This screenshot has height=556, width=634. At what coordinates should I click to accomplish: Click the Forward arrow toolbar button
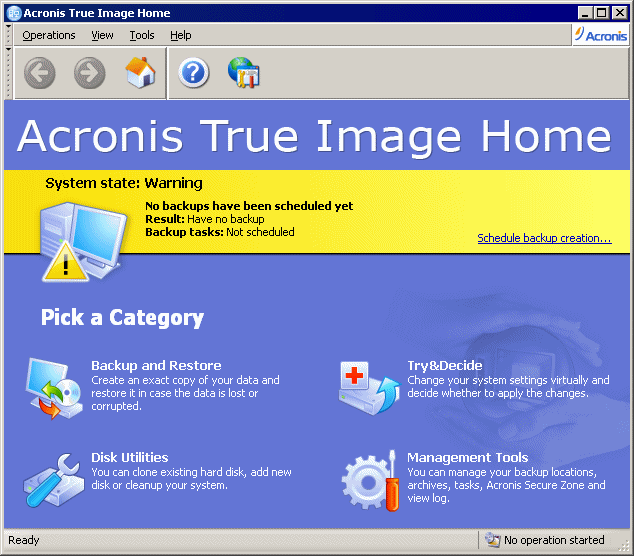90,73
